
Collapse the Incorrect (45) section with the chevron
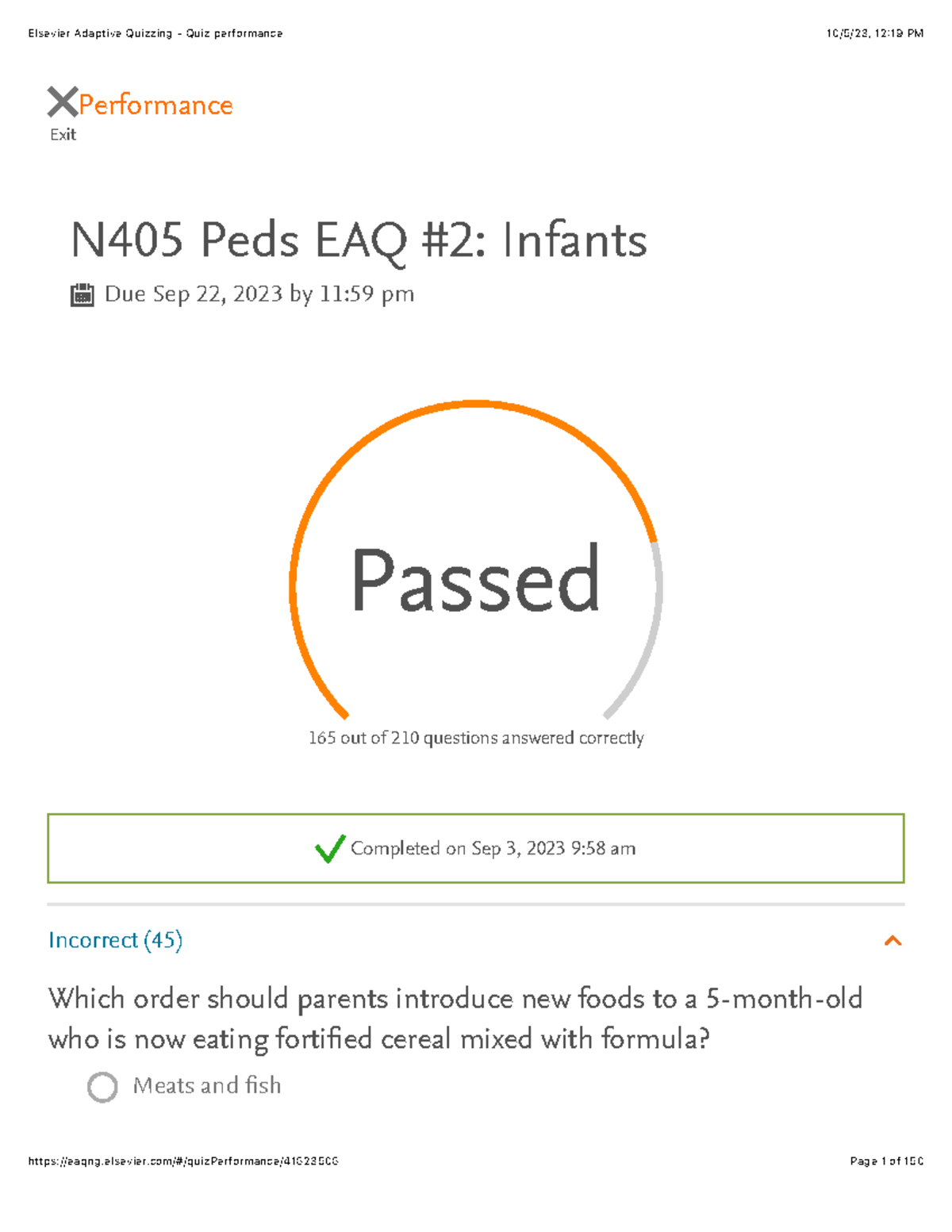tap(894, 941)
